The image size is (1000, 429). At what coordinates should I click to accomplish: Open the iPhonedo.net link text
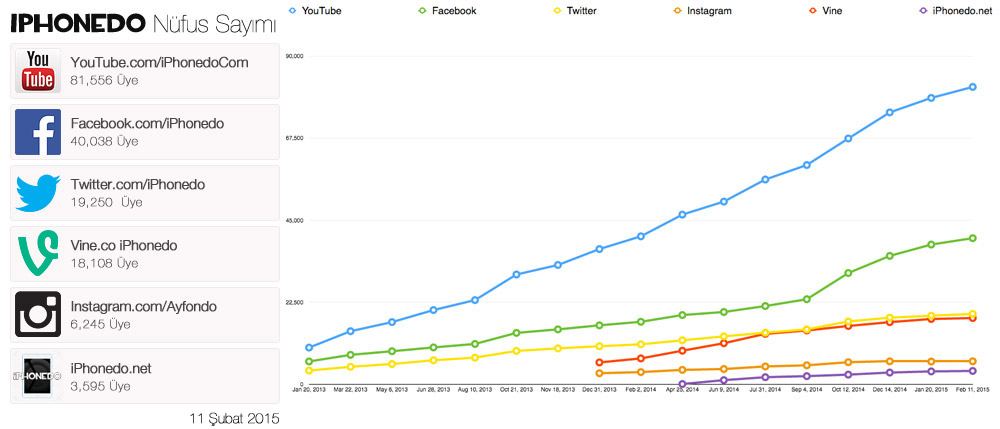click(x=111, y=368)
